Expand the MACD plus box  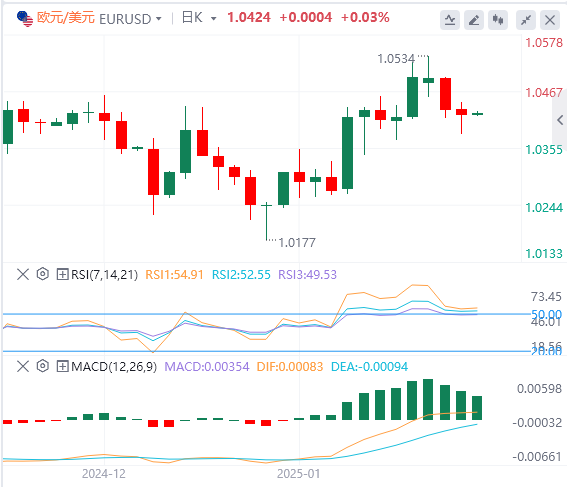[x=62, y=367]
